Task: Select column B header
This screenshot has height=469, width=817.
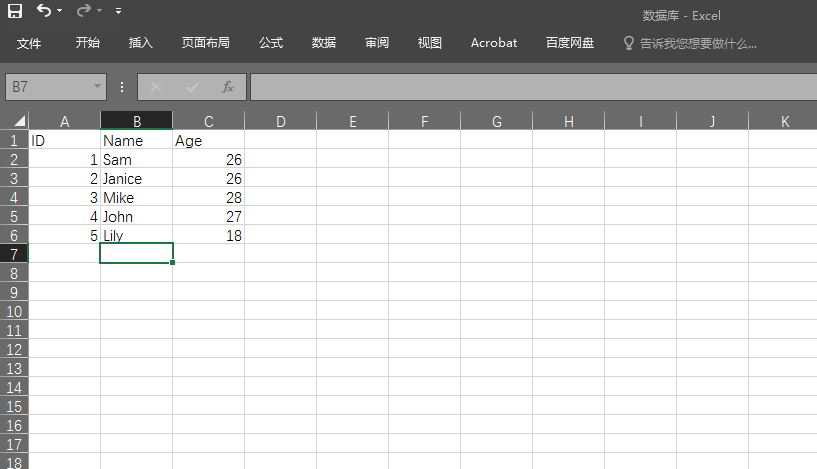Action: (x=137, y=121)
